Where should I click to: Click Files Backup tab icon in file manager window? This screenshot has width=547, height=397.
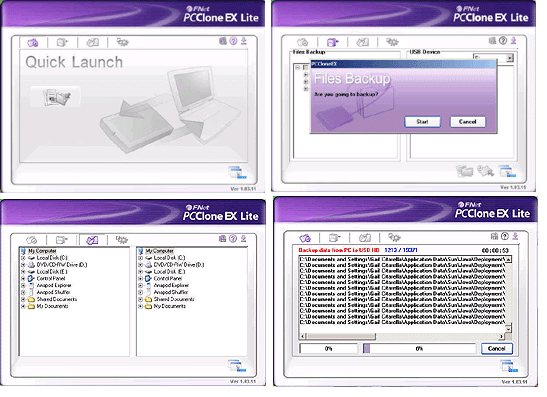click(x=61, y=240)
